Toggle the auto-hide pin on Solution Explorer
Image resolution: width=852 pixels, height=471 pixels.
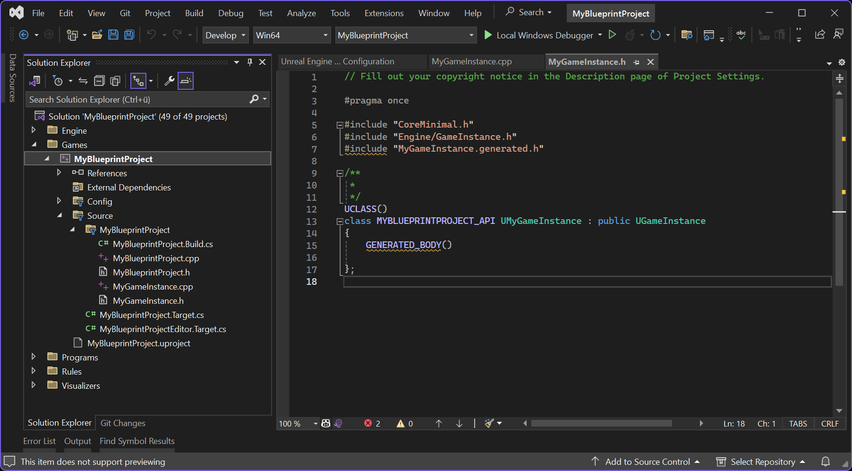[x=249, y=62]
